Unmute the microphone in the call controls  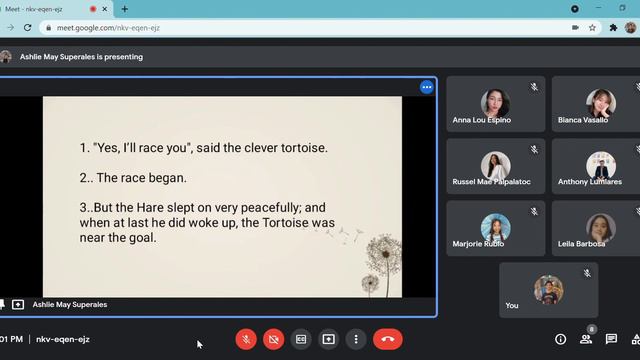(246, 339)
